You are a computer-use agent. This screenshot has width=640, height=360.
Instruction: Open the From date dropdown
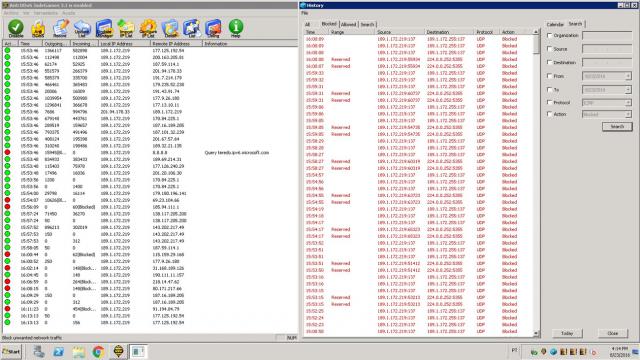(628, 76)
